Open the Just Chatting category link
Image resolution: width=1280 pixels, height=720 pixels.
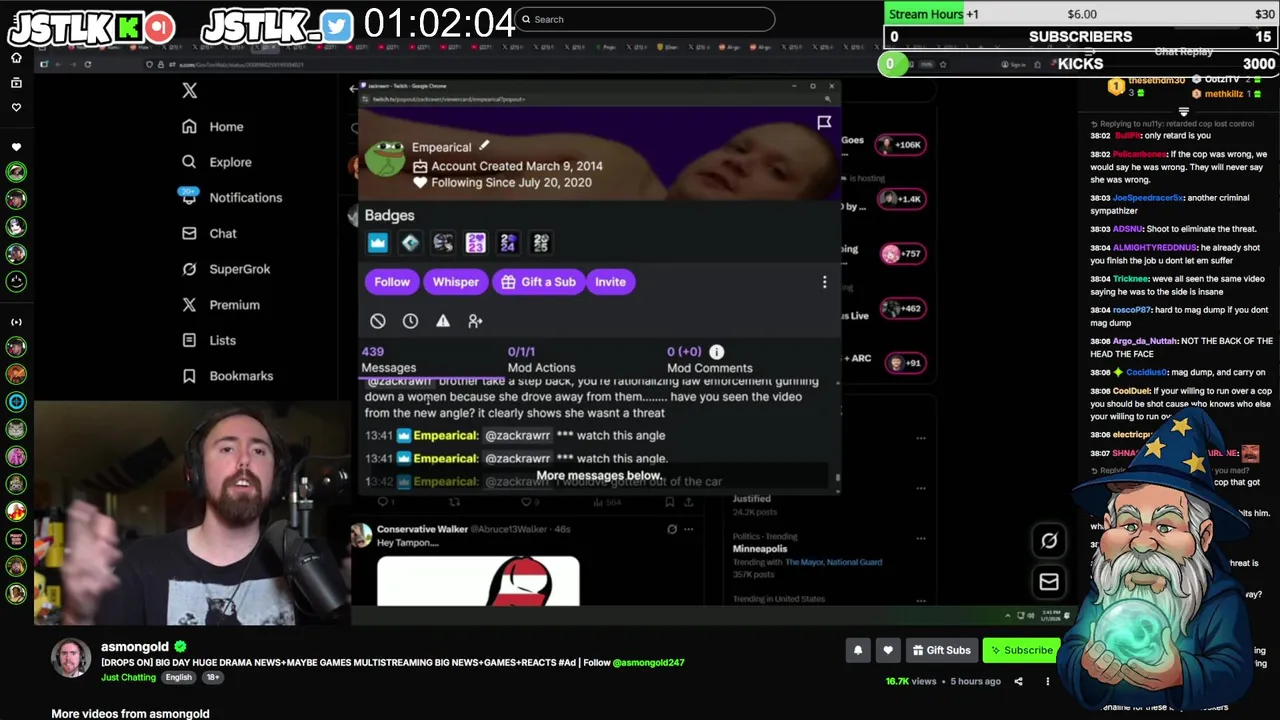(128, 677)
